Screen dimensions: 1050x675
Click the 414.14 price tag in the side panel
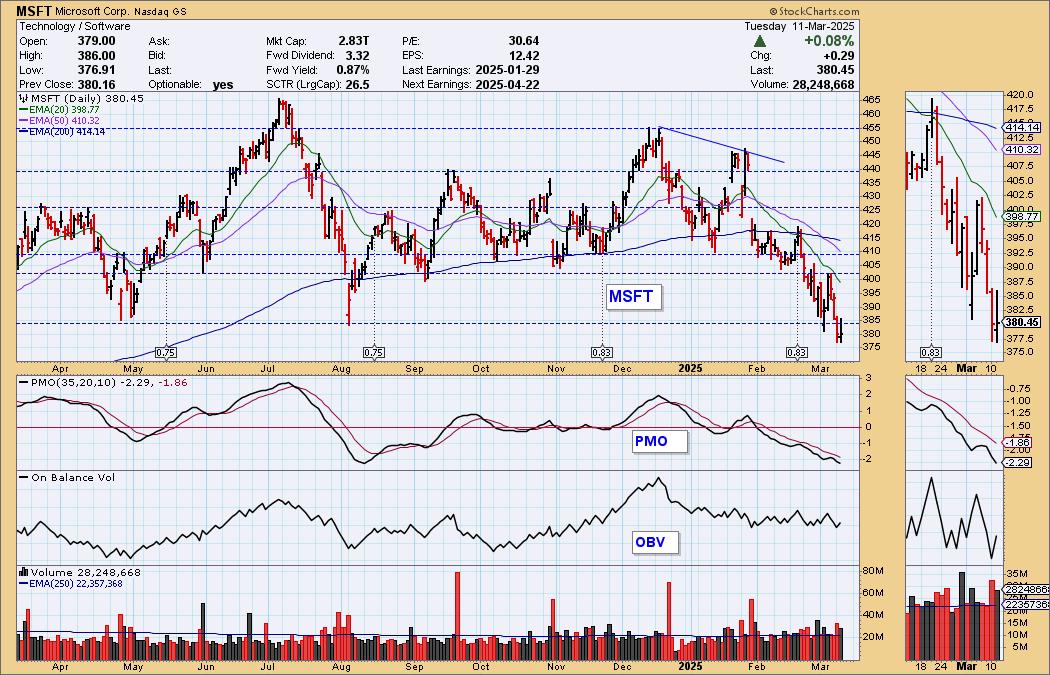tap(1023, 127)
